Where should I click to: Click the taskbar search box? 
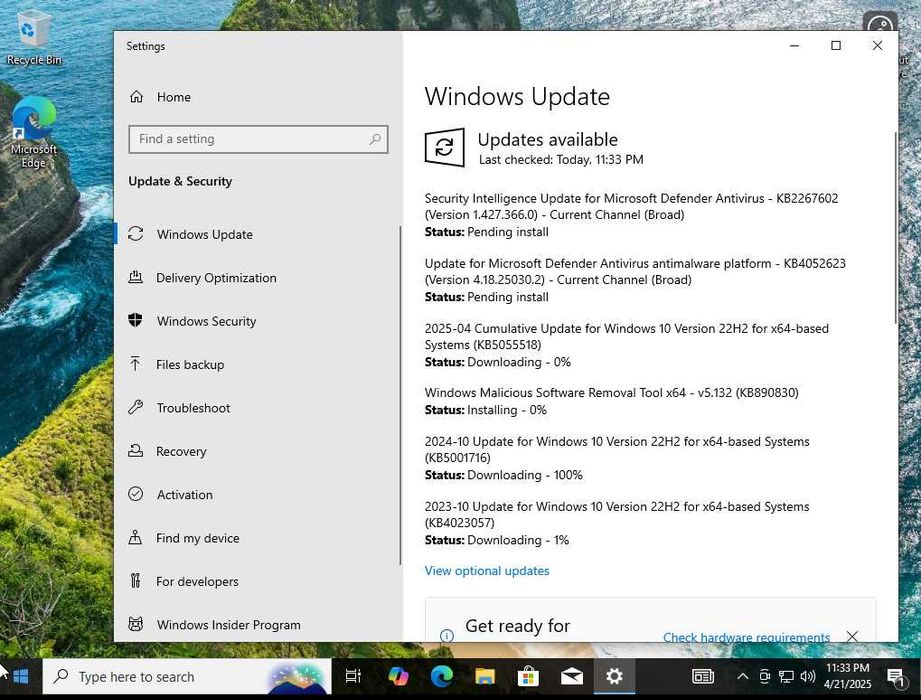(187, 677)
